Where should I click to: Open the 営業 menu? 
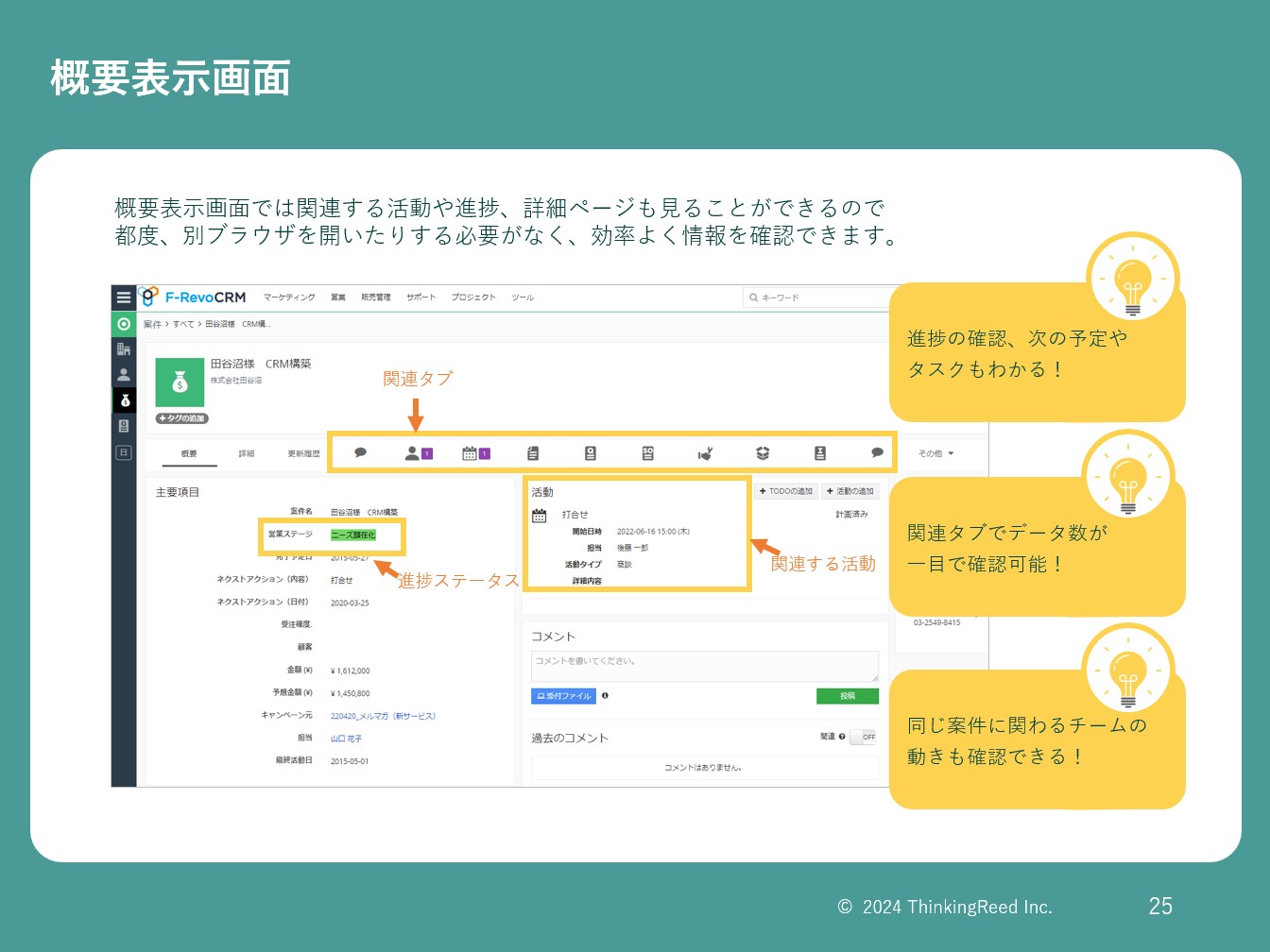pos(338,297)
